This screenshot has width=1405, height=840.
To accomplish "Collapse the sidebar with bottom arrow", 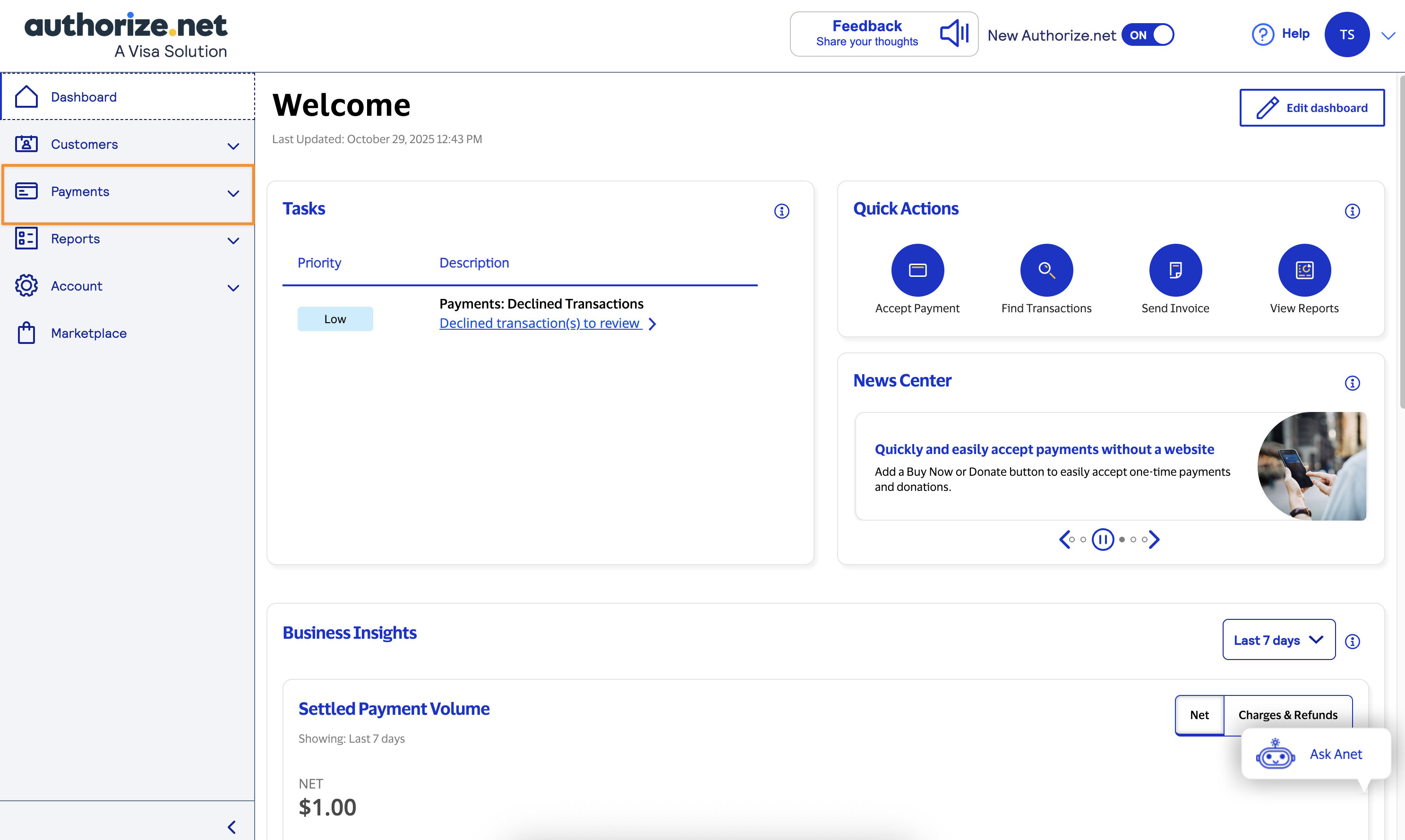I will coord(232,827).
